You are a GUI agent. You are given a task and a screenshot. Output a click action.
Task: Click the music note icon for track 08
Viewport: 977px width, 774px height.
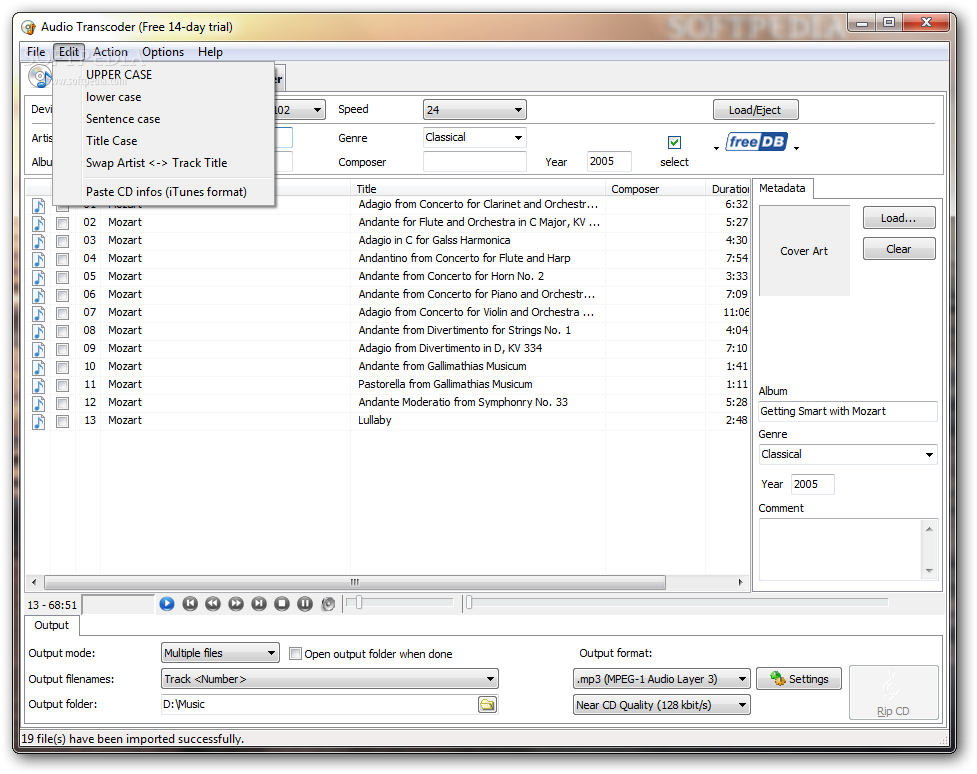(39, 331)
